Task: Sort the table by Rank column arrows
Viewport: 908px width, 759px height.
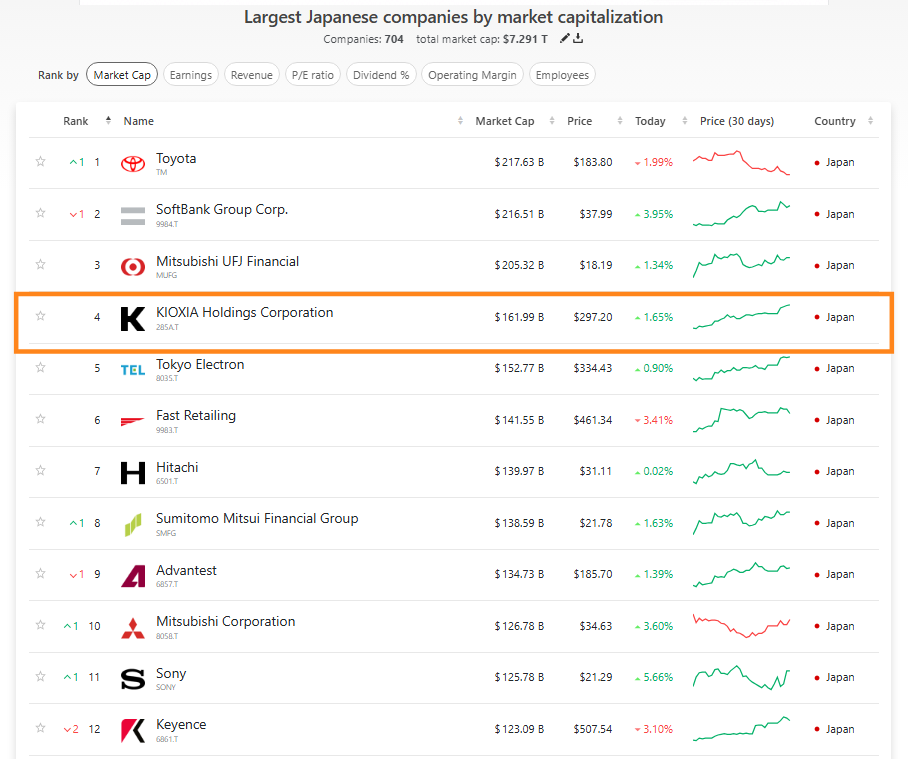Action: (108, 120)
